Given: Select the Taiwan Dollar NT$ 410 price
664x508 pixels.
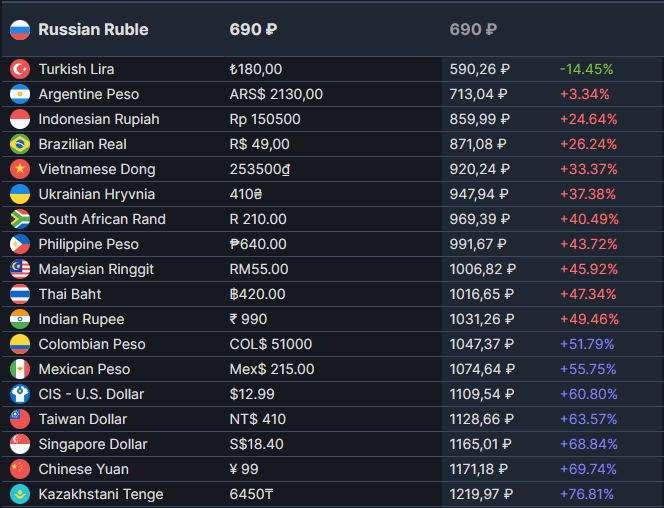Looking at the screenshot, I should 257,419.
